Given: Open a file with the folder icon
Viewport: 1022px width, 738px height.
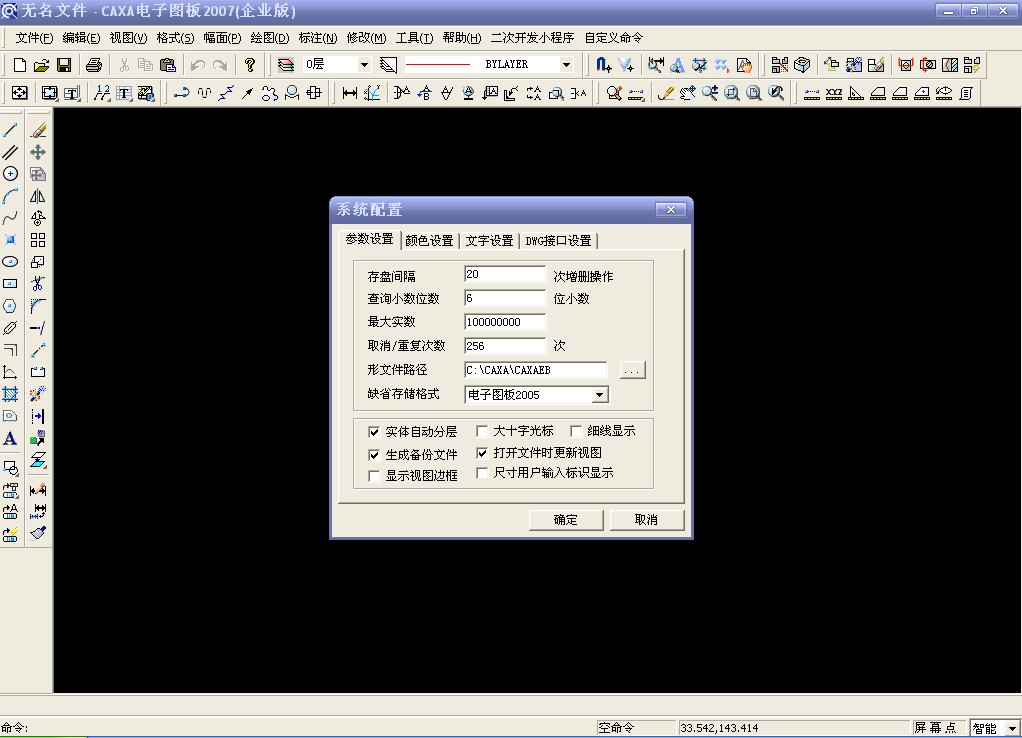Looking at the screenshot, I should click(x=41, y=65).
